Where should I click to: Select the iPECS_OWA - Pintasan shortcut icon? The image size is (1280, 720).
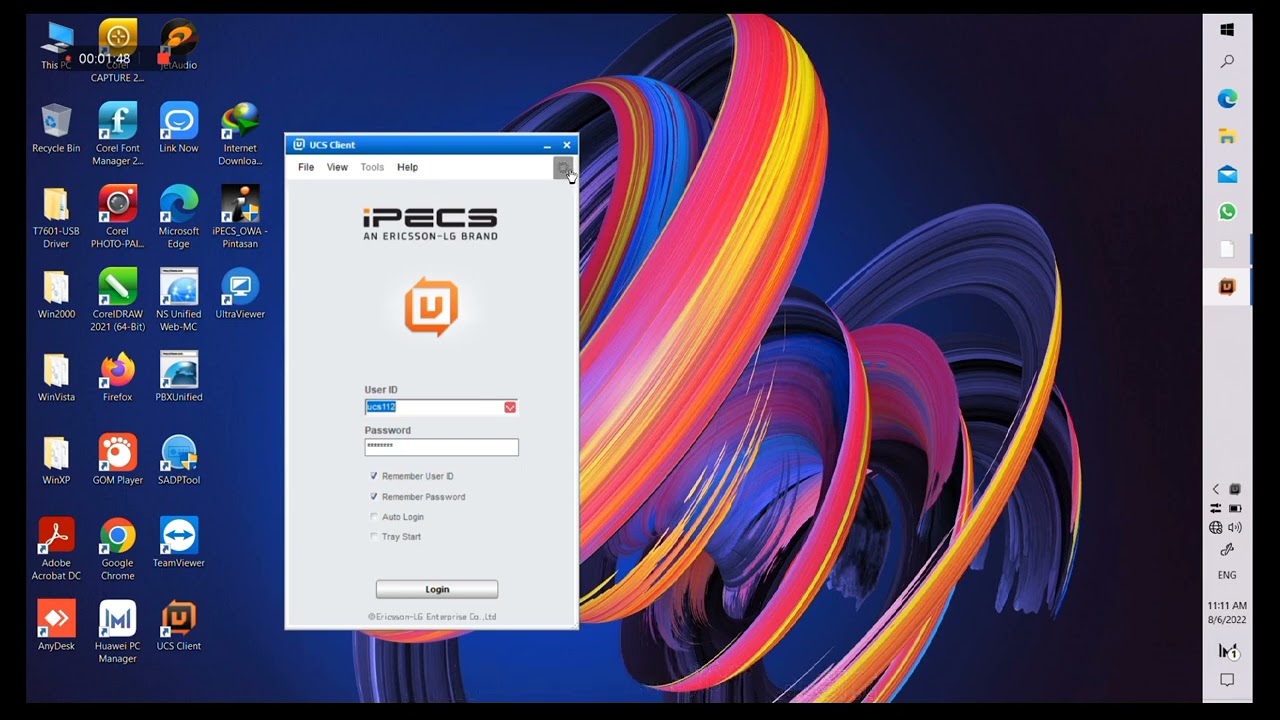tap(240, 217)
